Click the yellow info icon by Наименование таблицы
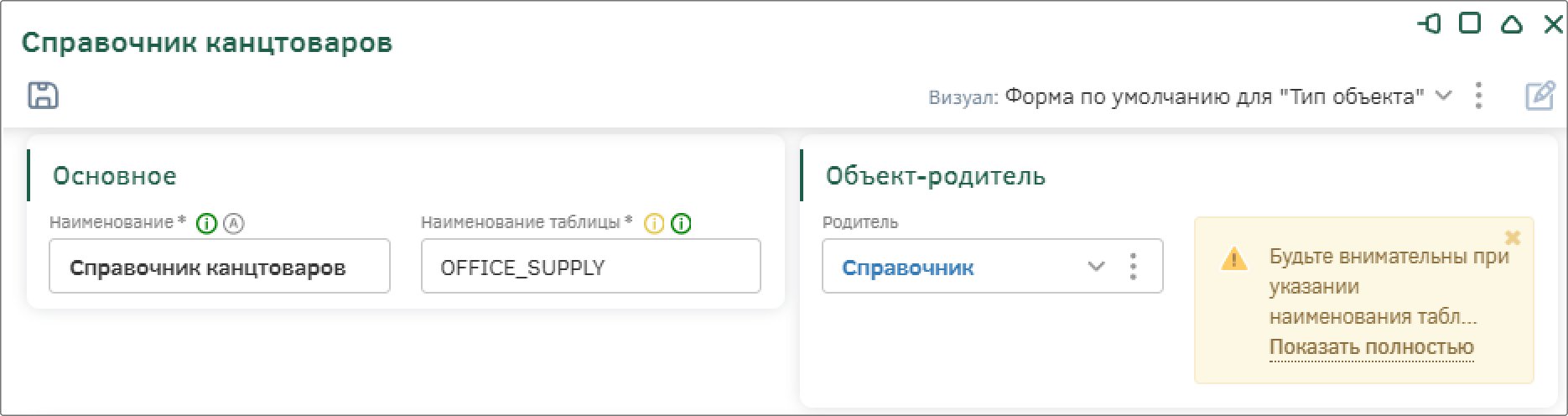 point(654,224)
